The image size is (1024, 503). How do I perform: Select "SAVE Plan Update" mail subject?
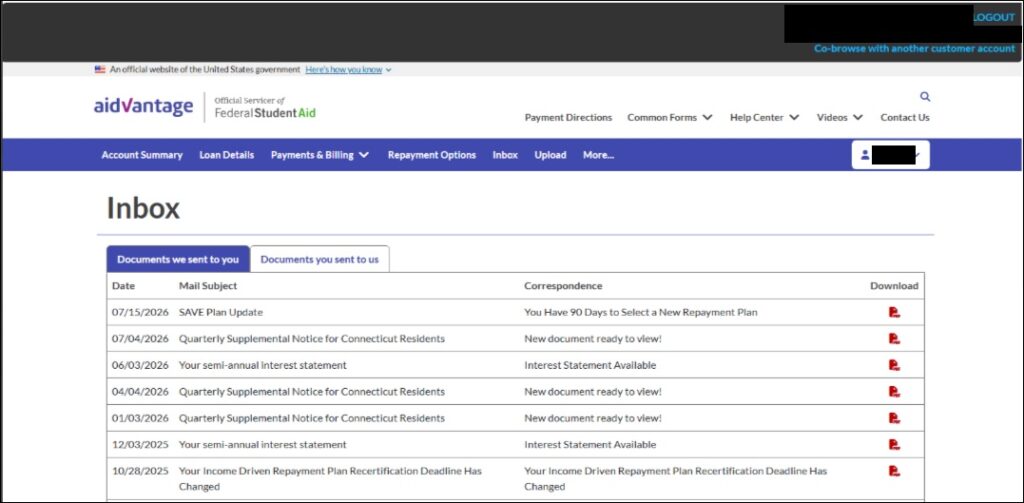tap(221, 312)
